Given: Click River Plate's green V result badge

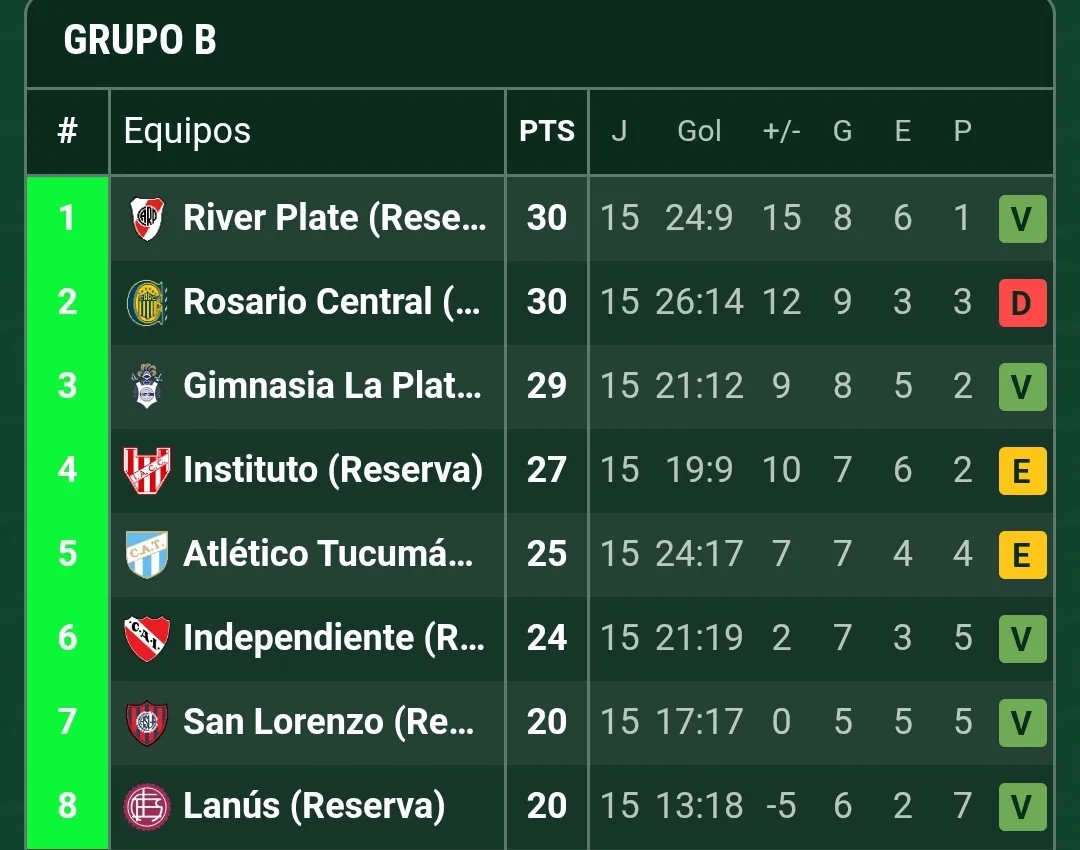Looking at the screenshot, I should click(1022, 219).
